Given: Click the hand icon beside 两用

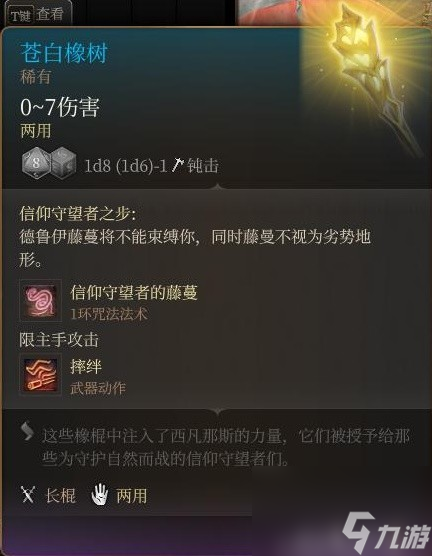Looking at the screenshot, I should coord(100,494).
